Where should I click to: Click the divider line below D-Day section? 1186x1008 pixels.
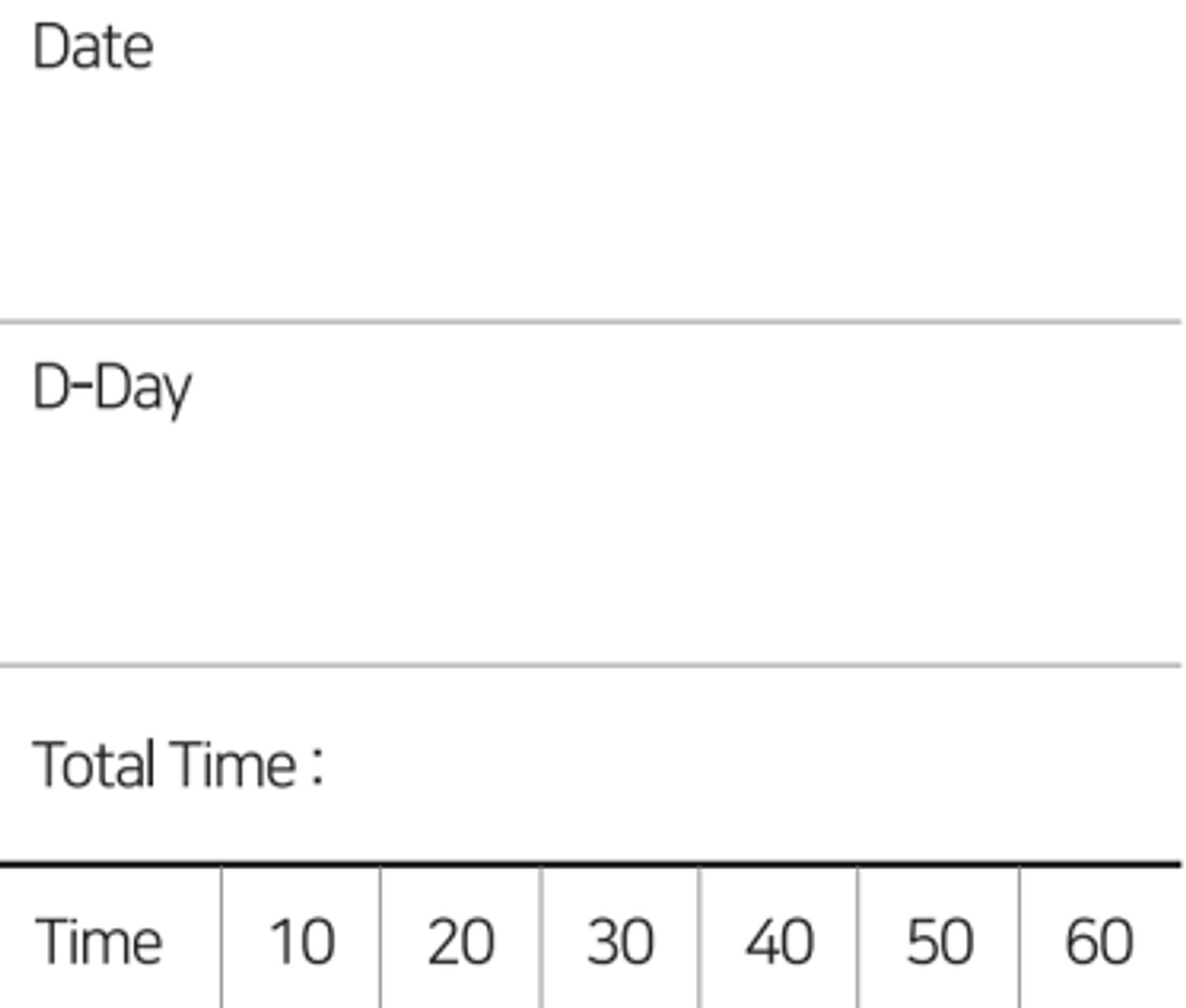point(593,664)
